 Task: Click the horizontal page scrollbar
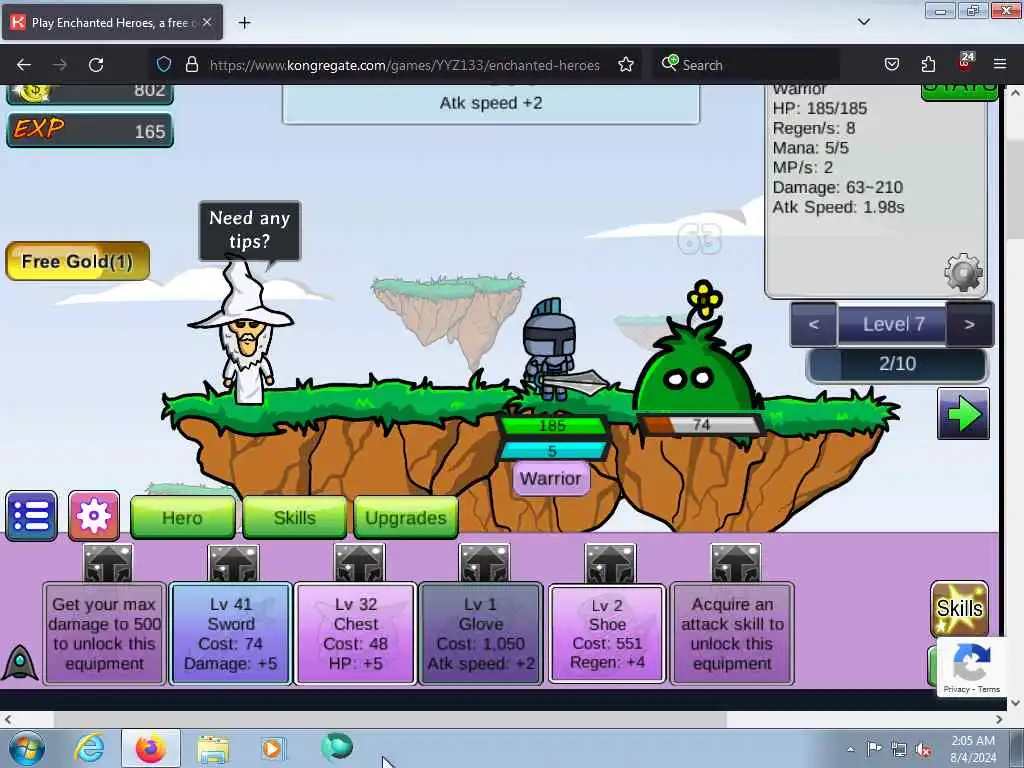click(391, 720)
